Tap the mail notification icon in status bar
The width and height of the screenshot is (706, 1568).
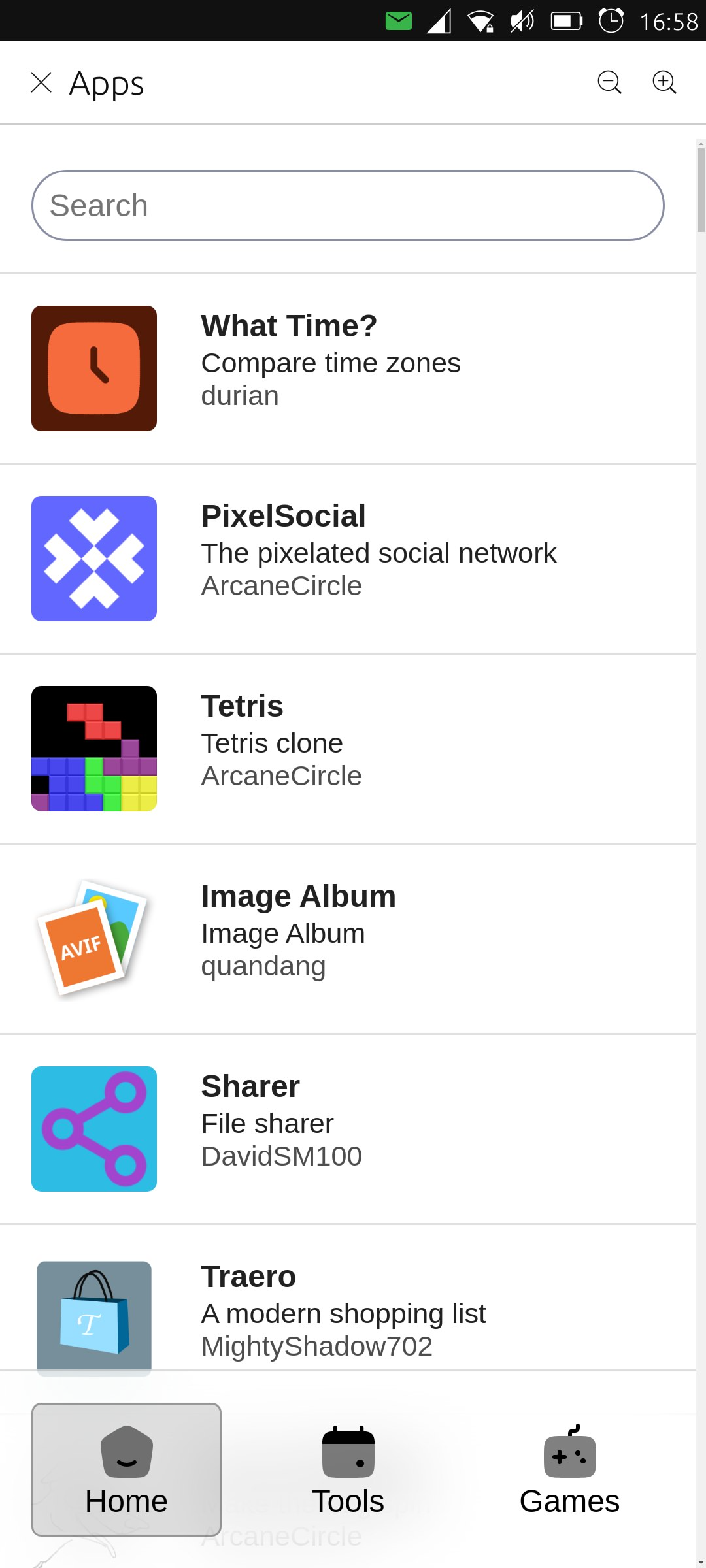point(399,21)
